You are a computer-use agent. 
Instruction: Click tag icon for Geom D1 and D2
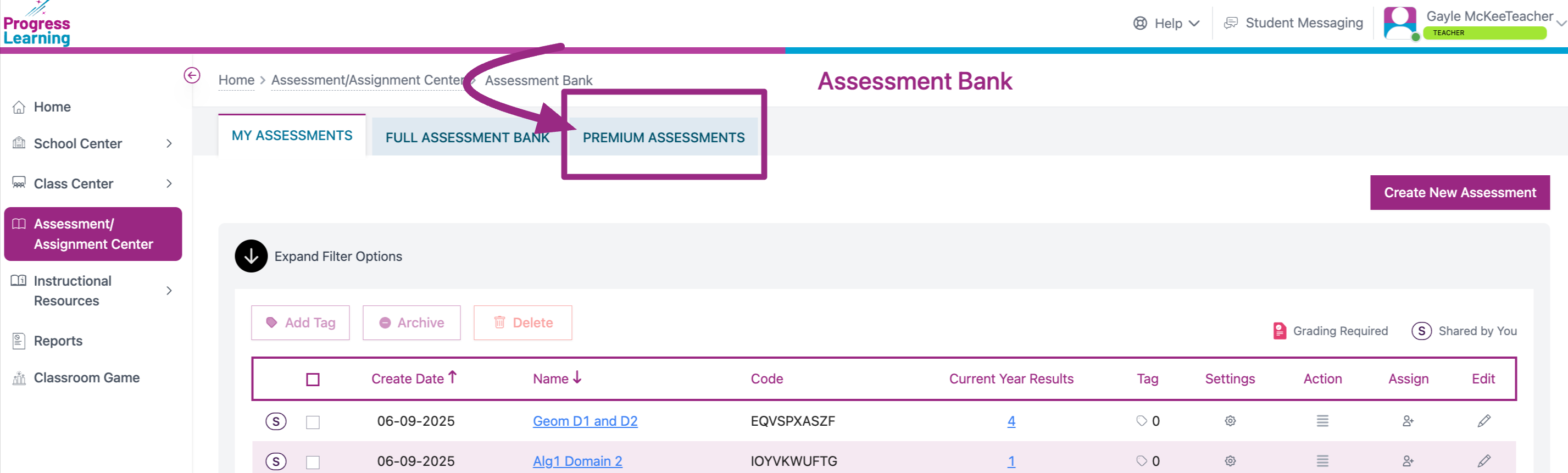click(1142, 421)
